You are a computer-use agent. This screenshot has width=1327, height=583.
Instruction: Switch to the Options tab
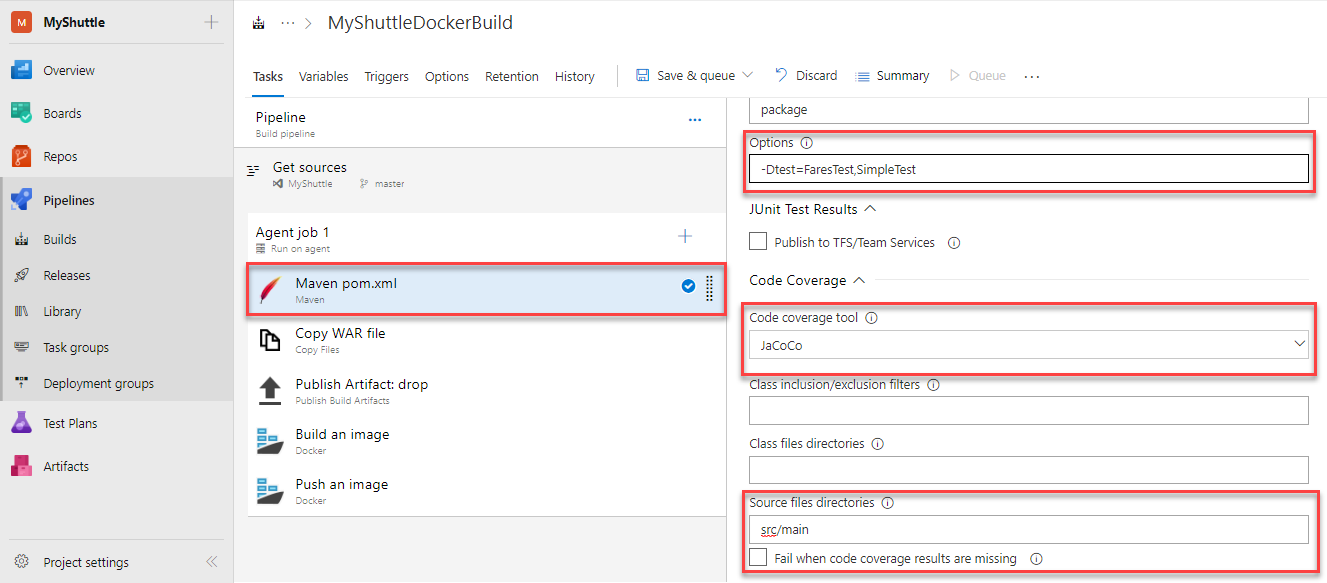(447, 76)
